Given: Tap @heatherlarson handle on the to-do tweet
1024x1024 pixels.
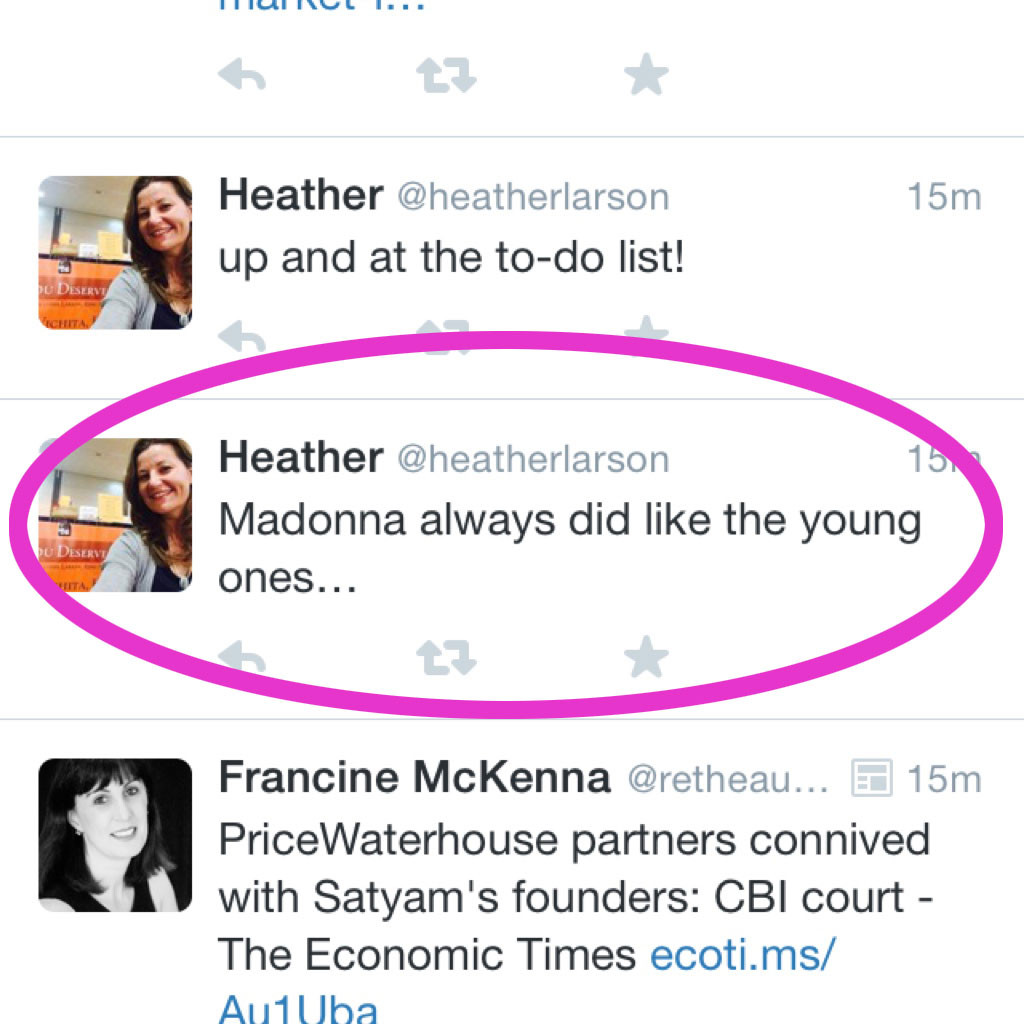Looking at the screenshot, I should [534, 197].
